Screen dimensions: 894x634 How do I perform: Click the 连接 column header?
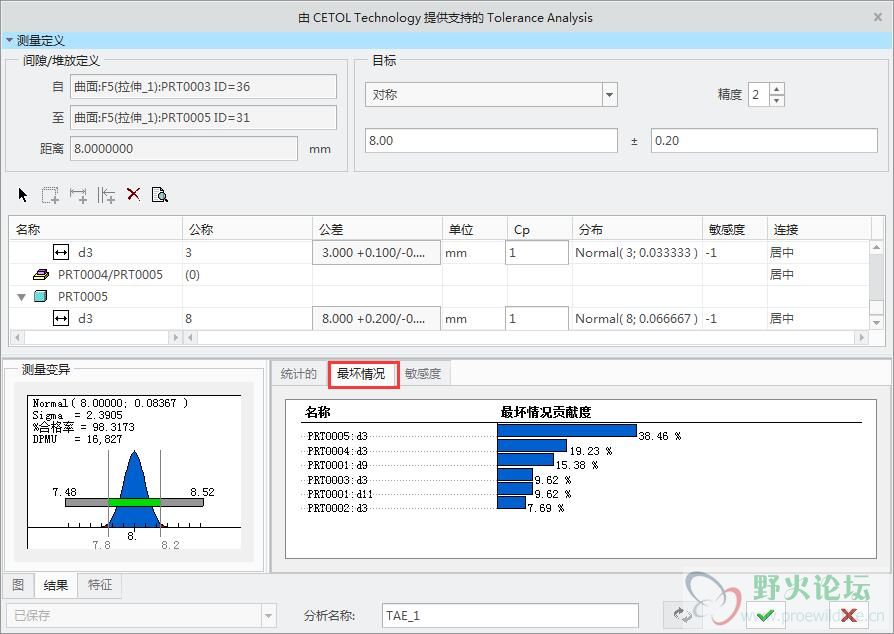(x=819, y=229)
